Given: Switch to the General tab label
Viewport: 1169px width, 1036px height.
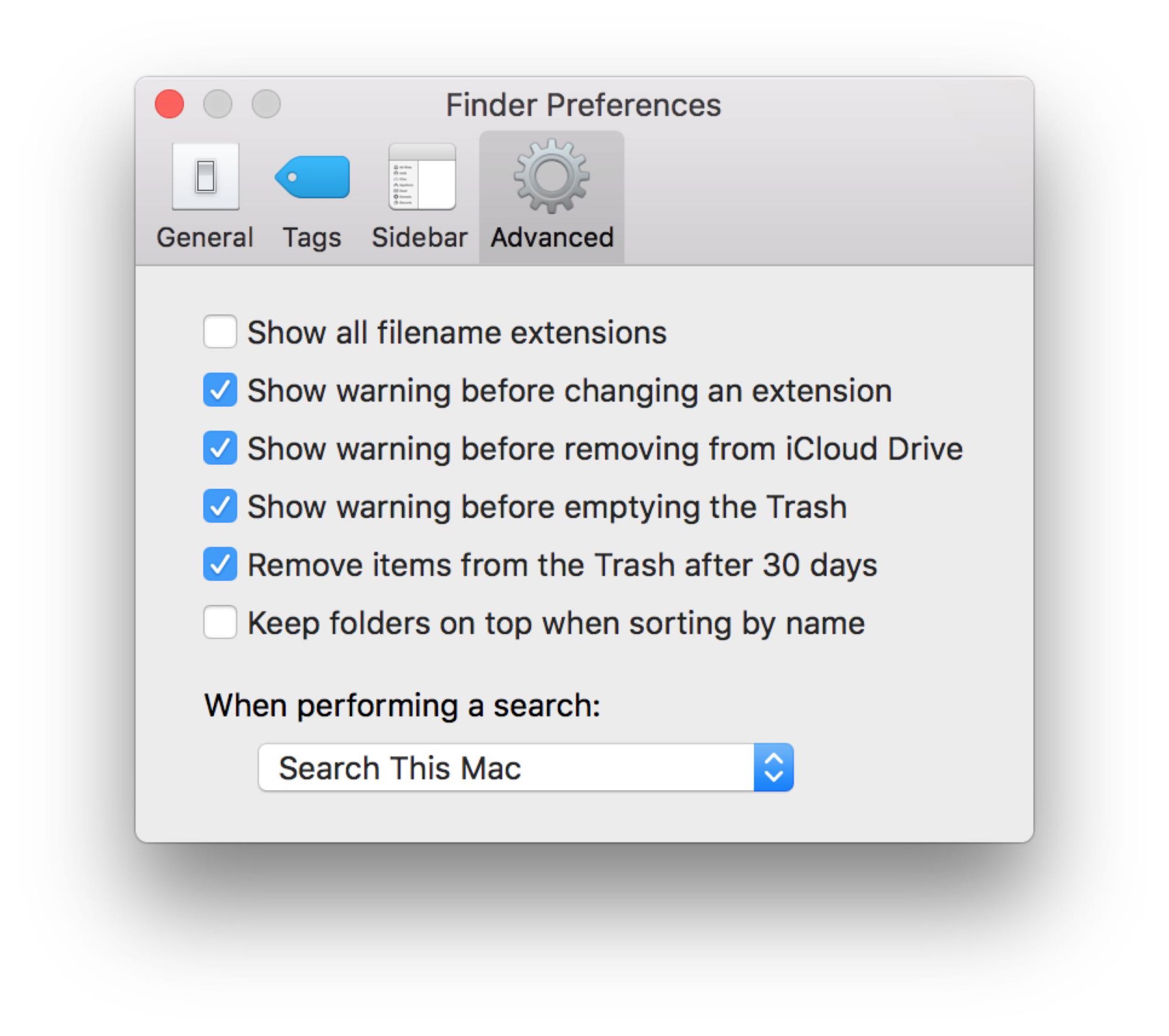Looking at the screenshot, I should click(205, 238).
